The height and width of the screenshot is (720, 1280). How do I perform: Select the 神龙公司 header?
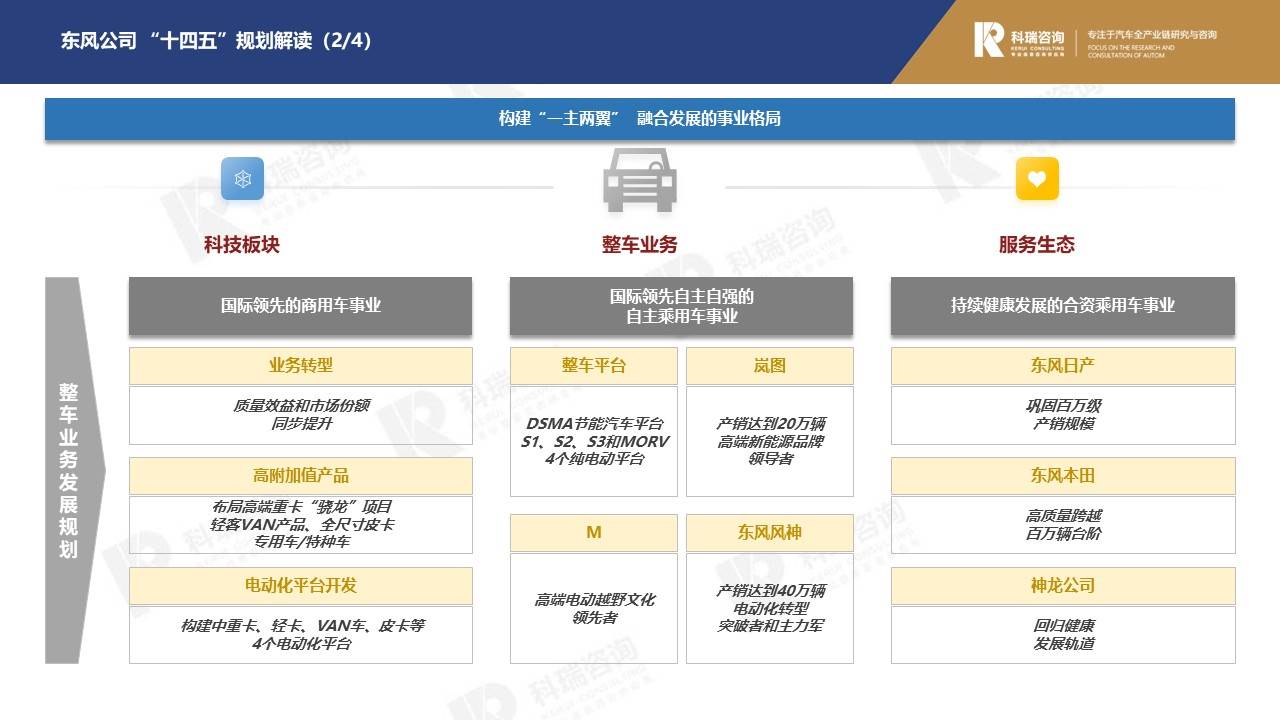tap(1063, 585)
